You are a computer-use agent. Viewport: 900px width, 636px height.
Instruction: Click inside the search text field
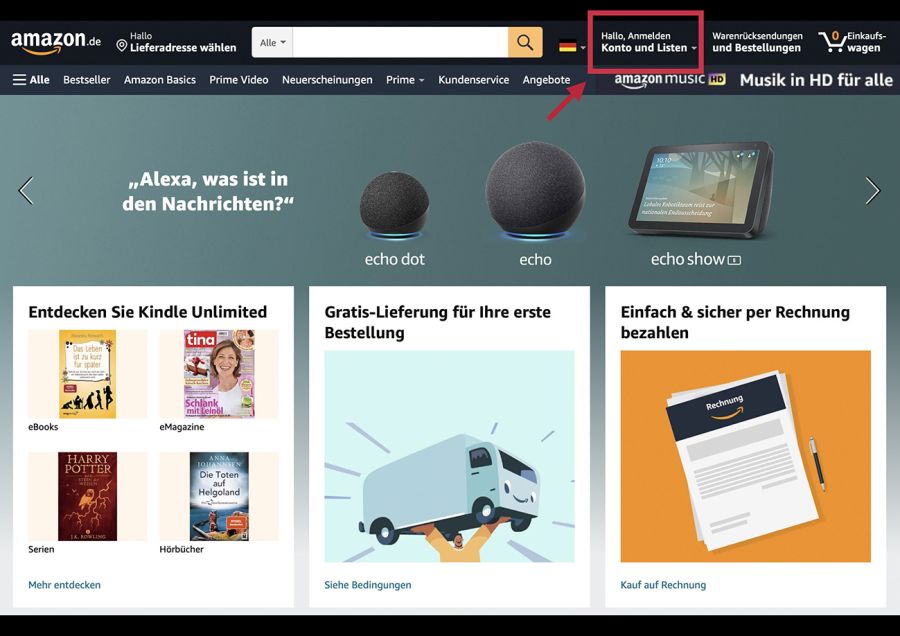tap(400, 42)
